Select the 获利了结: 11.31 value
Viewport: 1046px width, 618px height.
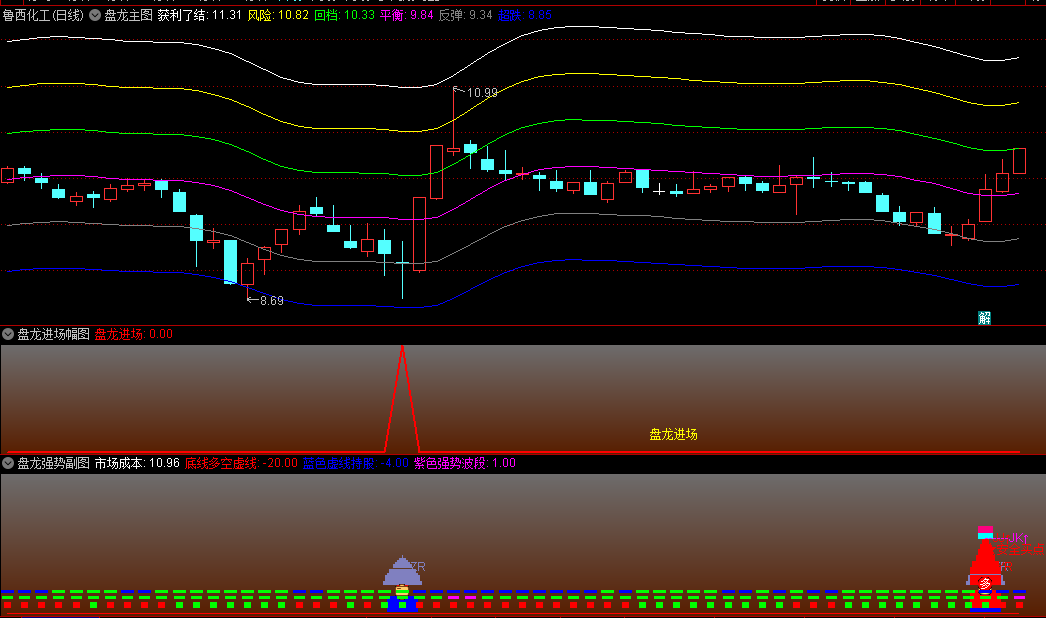[x=199, y=15]
